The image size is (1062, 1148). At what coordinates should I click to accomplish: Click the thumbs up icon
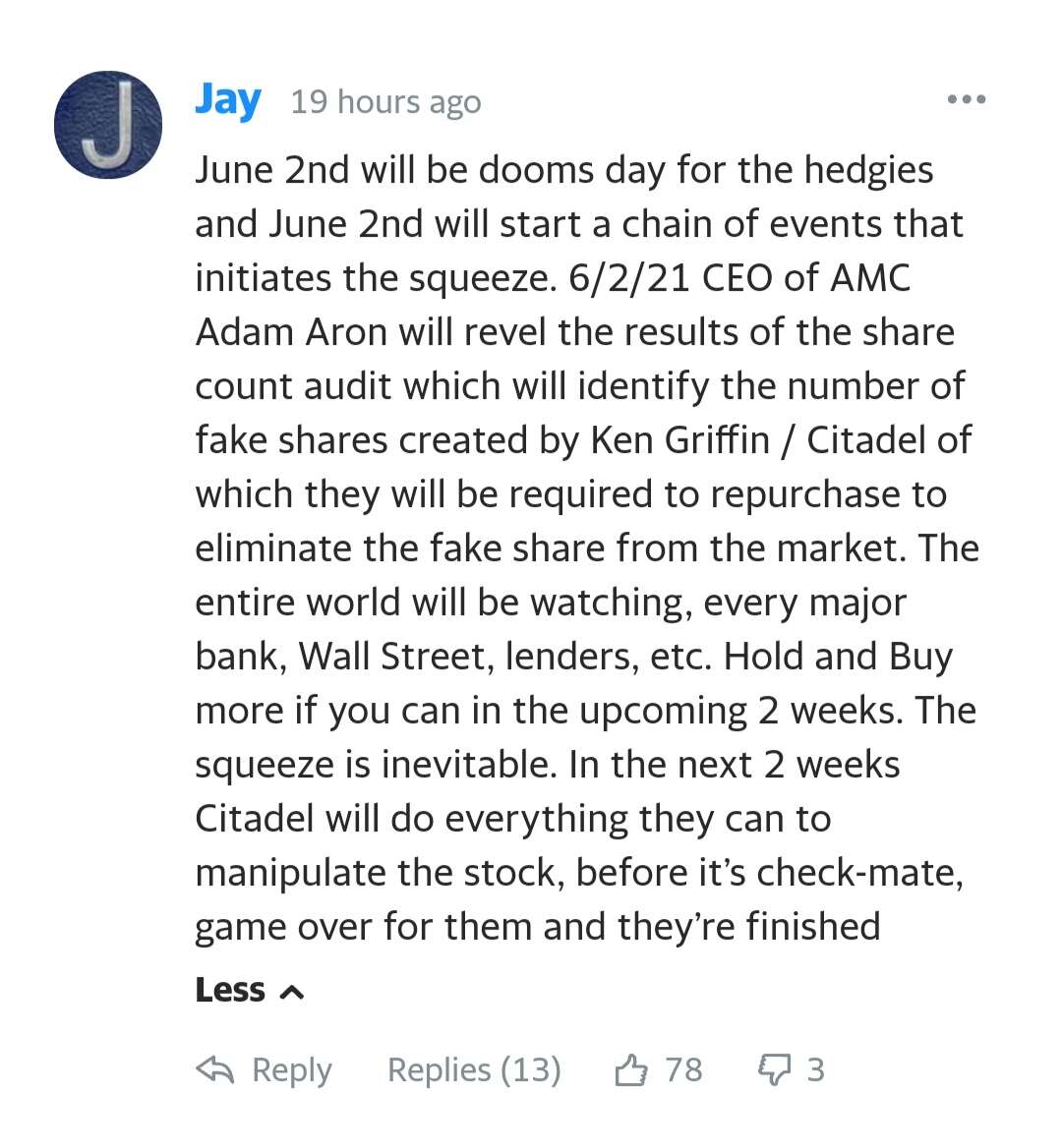pos(631,1069)
